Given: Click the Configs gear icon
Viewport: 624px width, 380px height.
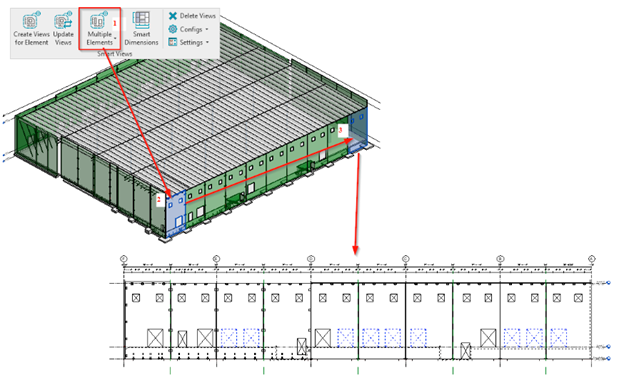Looking at the screenshot, I should 173,29.
